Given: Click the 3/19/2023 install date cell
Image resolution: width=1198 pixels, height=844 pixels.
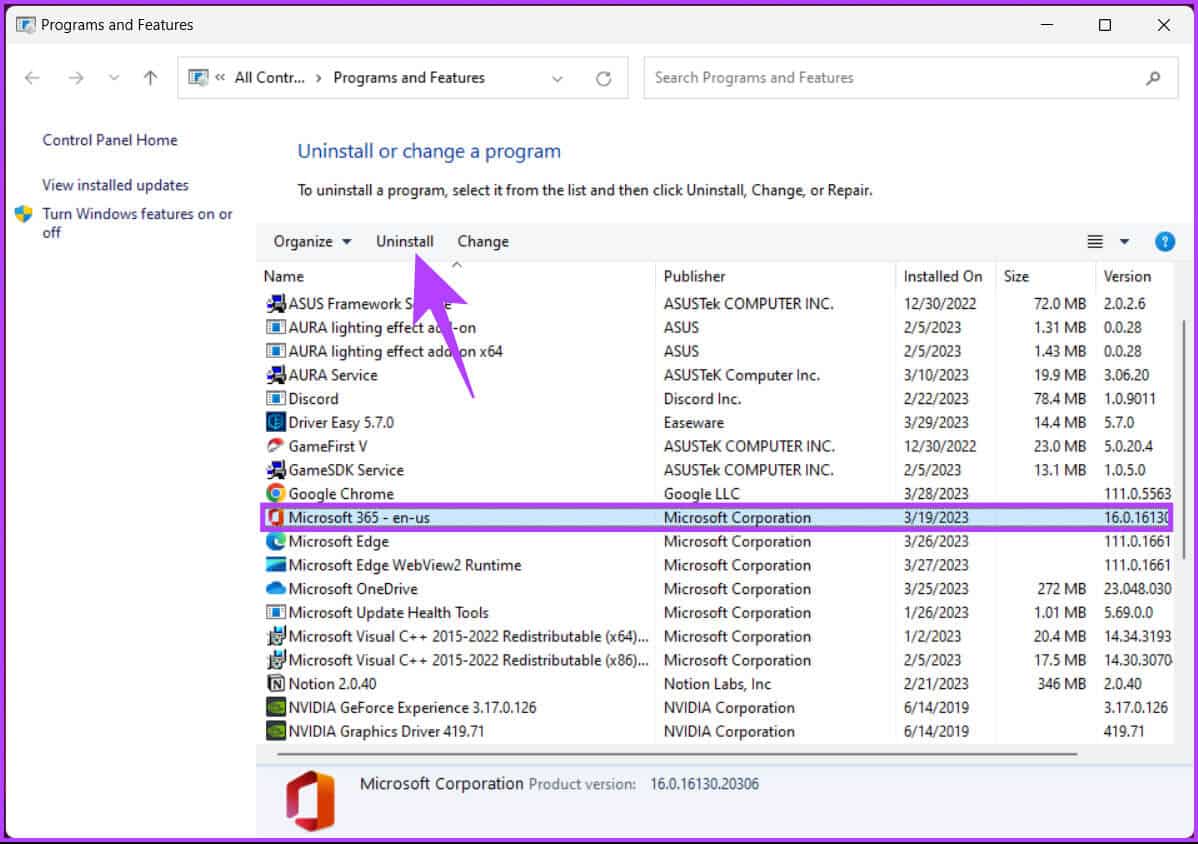Looking at the screenshot, I should 936,518.
